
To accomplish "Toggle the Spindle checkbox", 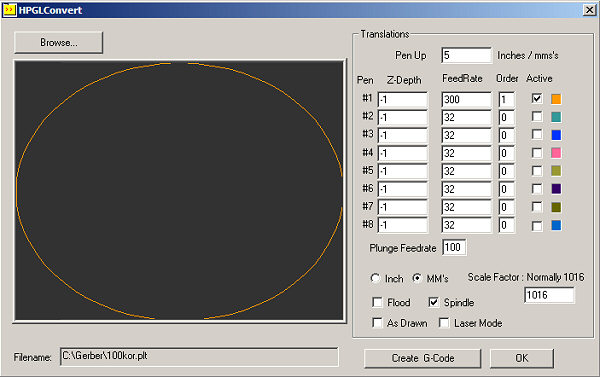I will [x=433, y=302].
